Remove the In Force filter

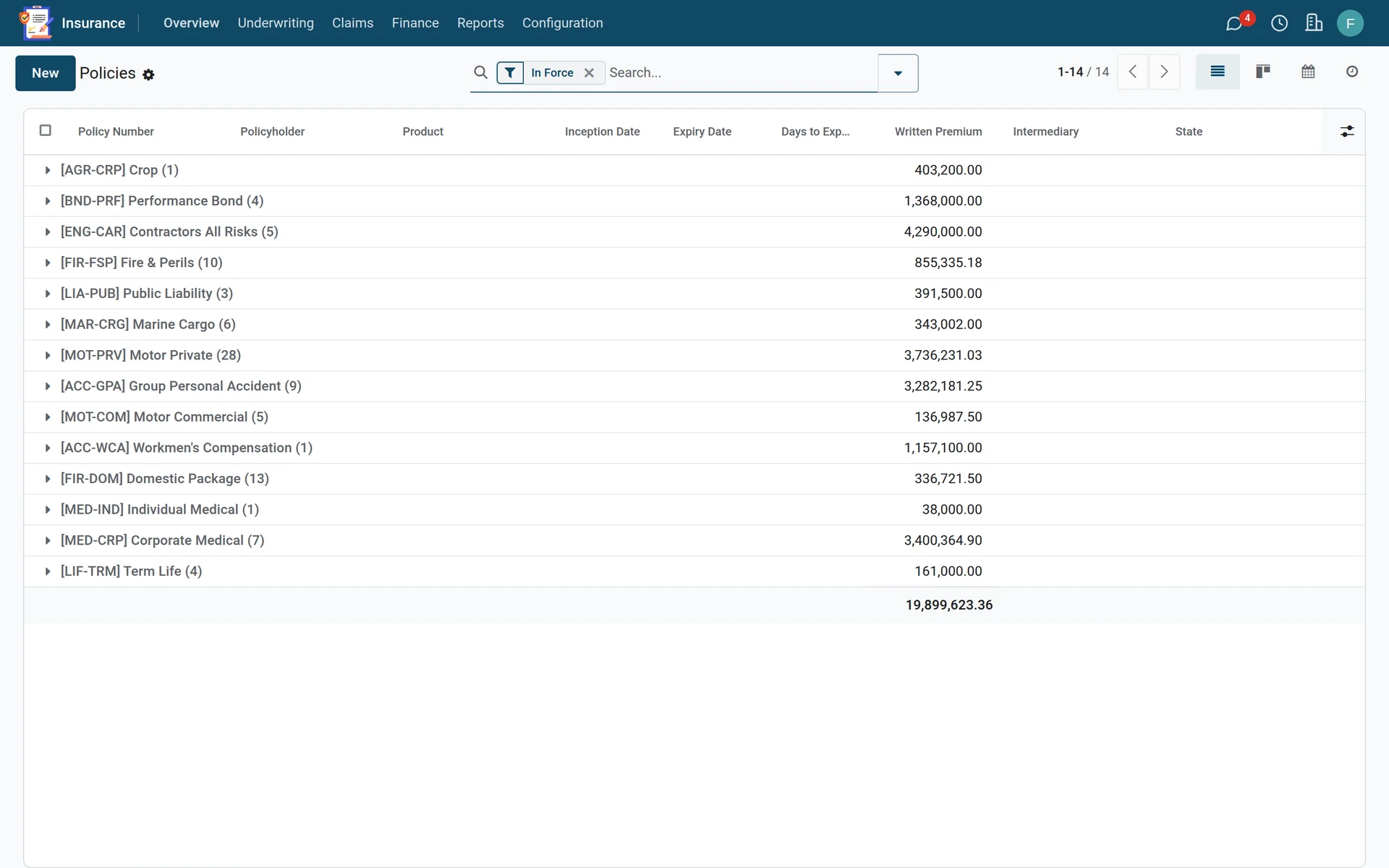(x=589, y=72)
